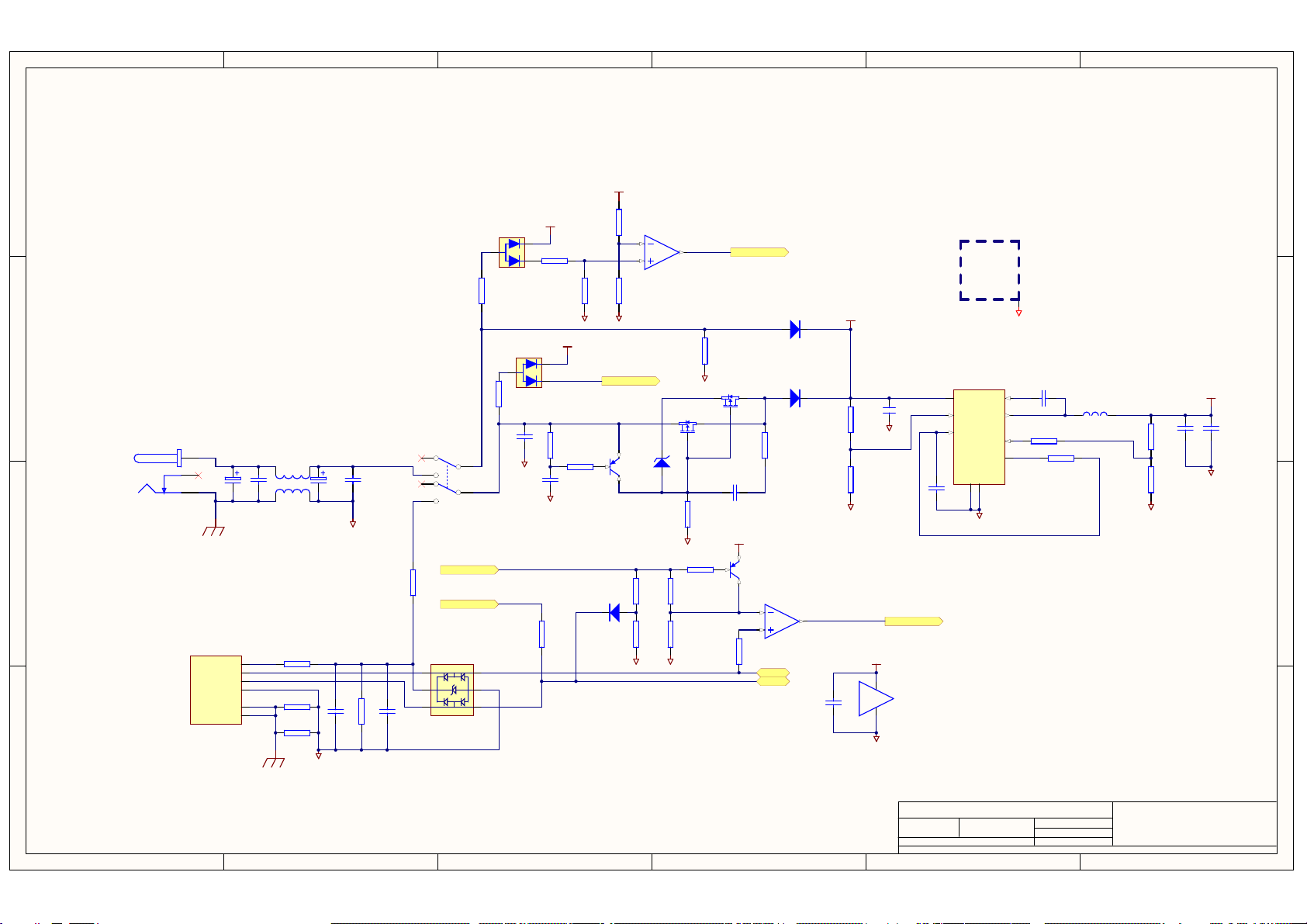The image size is (1307, 924).
Task: Select the Zener diode symbol
Action: (662, 462)
